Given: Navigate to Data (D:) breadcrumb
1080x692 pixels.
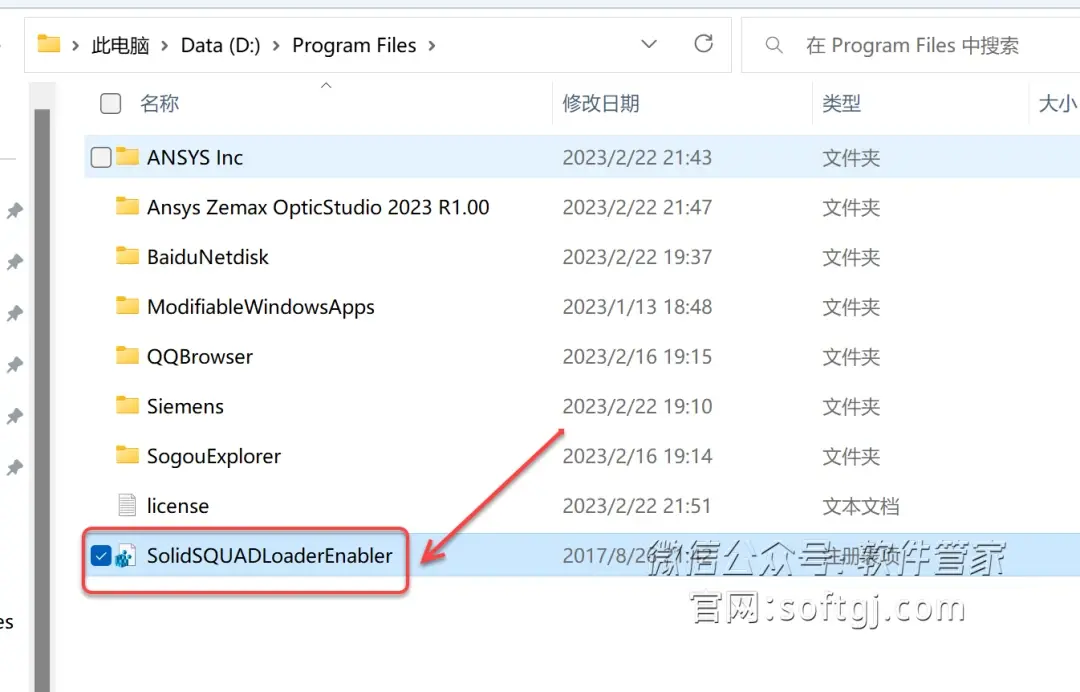Looking at the screenshot, I should coord(220,45).
